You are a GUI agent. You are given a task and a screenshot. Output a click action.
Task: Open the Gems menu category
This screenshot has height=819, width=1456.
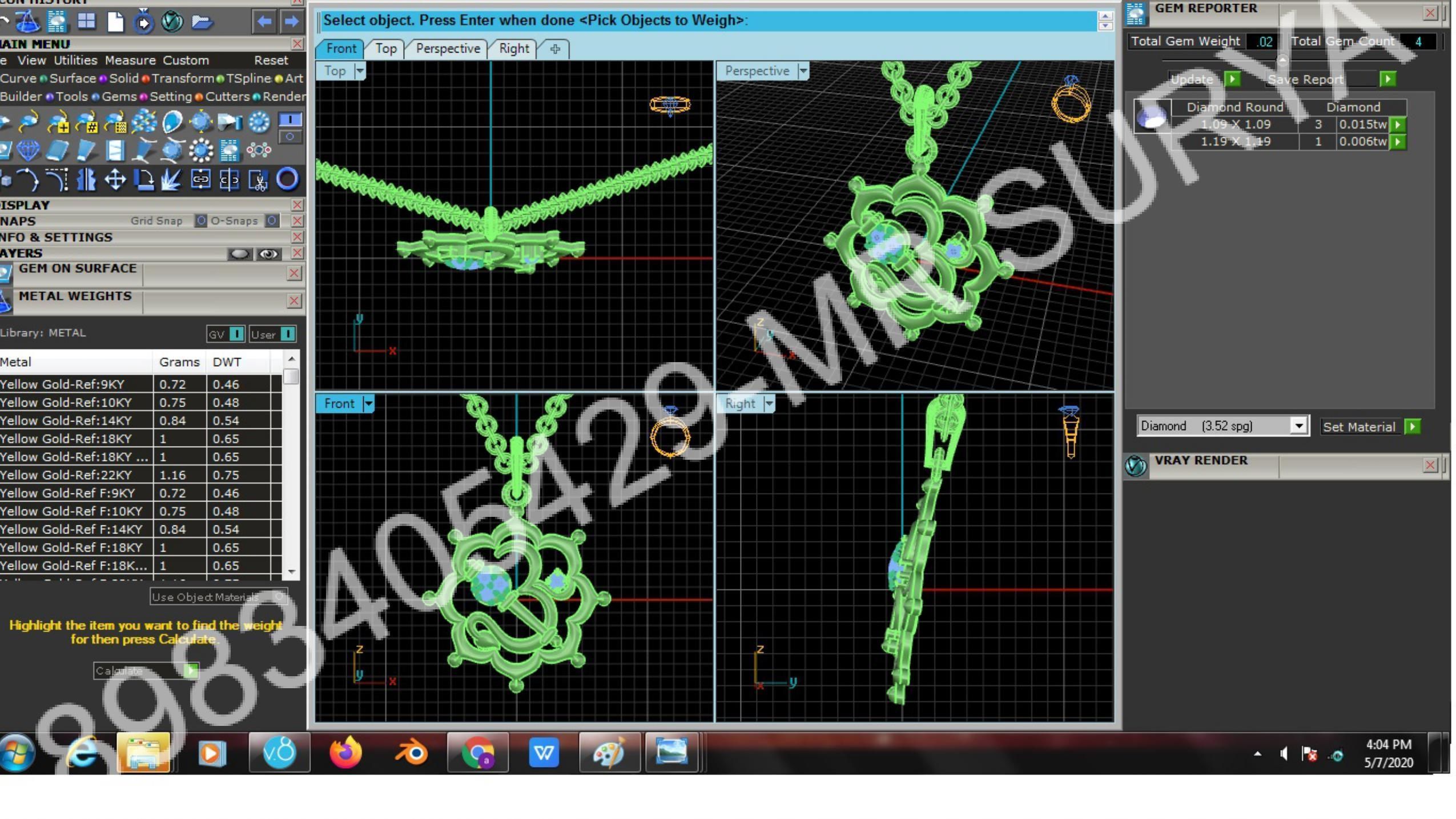coord(119,97)
